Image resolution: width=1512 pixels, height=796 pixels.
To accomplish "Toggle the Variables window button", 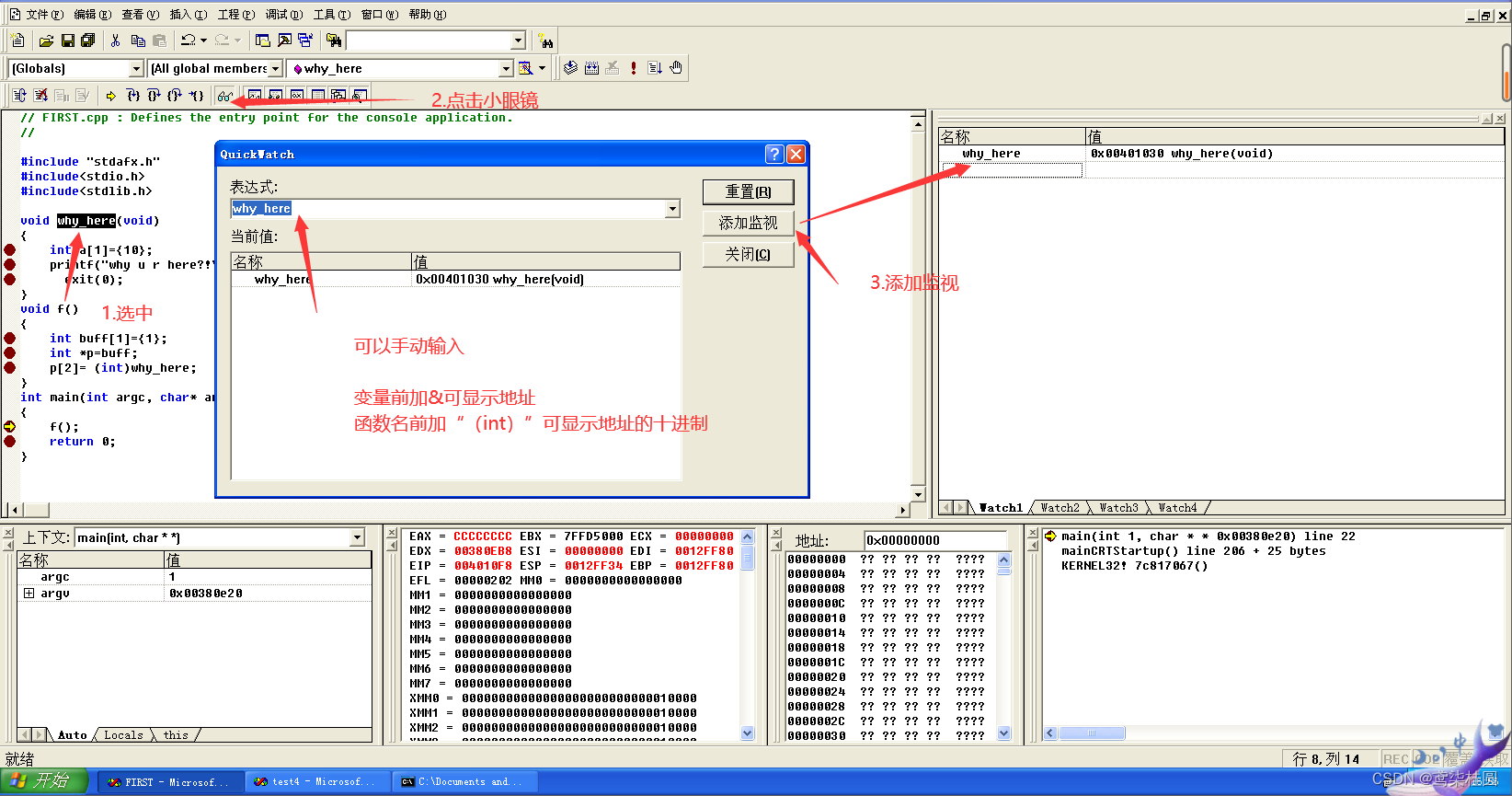I will (276, 95).
